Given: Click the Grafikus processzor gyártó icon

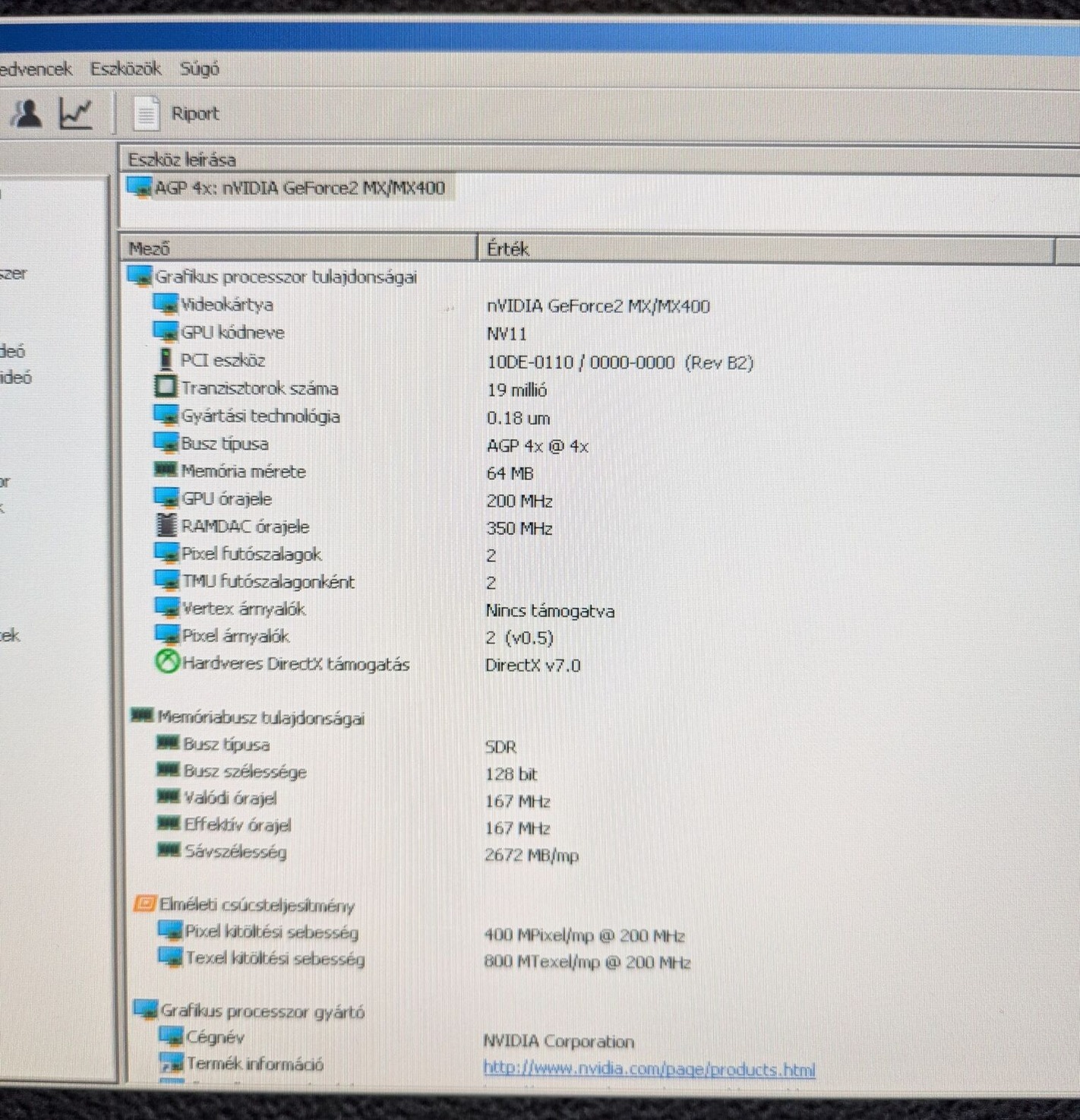Looking at the screenshot, I should pyautogui.click(x=146, y=1011).
